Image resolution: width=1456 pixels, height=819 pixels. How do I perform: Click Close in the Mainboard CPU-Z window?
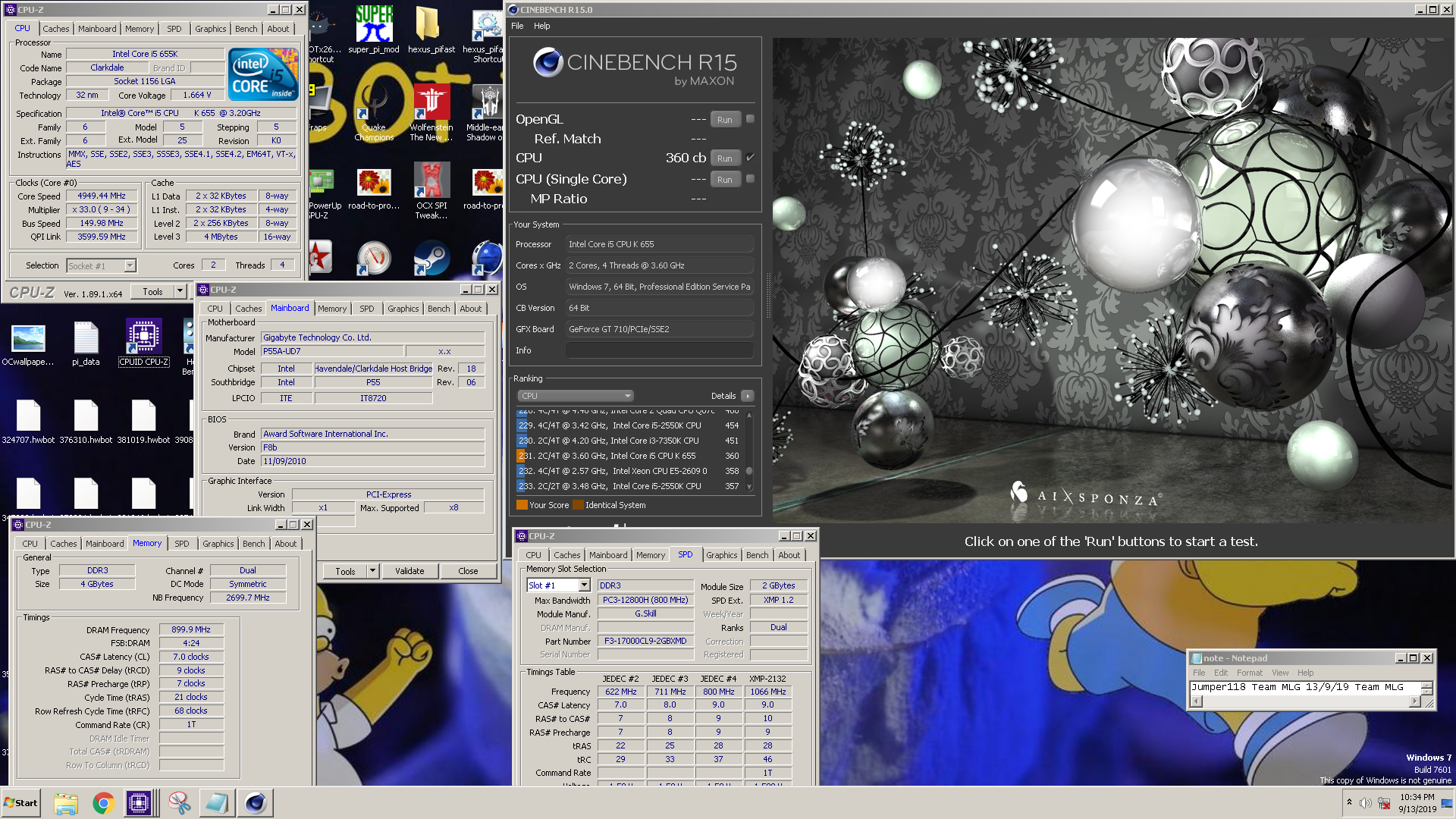468,571
